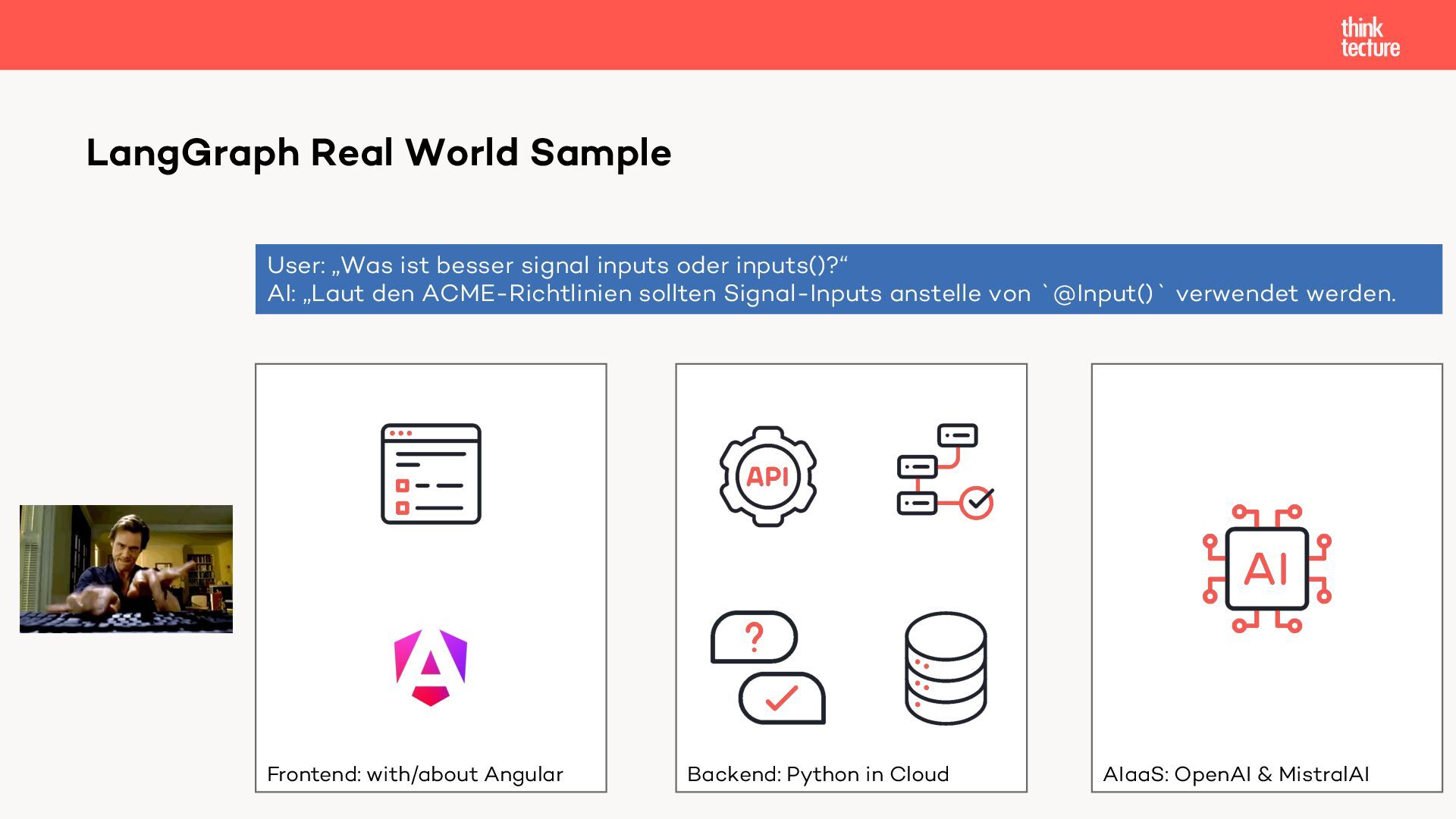Viewport: 1456px width, 819px height.
Task: Click the Thinktecture logo
Action: pyautogui.click(x=1370, y=38)
